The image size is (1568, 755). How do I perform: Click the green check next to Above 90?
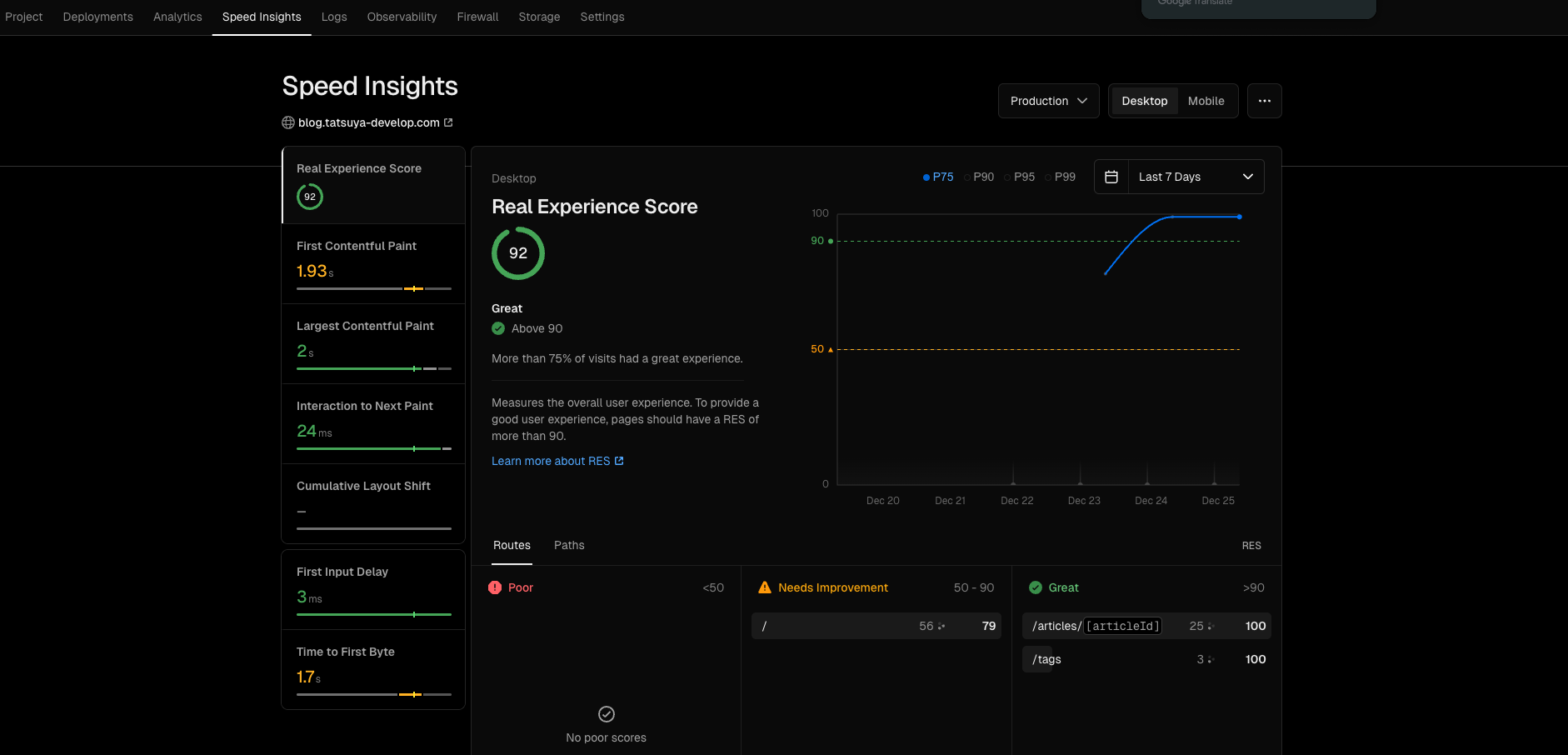point(498,328)
